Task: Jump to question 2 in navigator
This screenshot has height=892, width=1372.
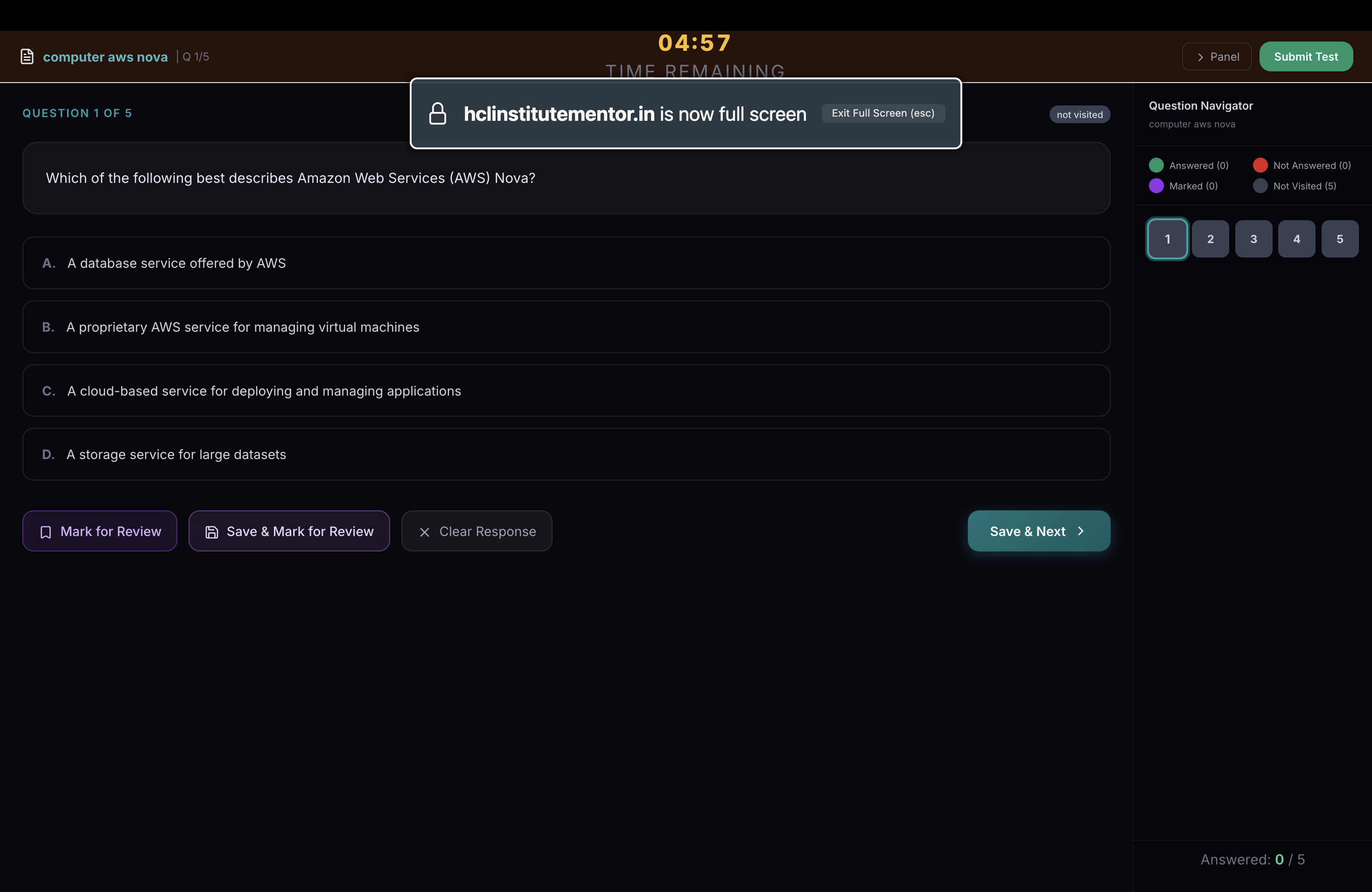Action: tap(1210, 238)
